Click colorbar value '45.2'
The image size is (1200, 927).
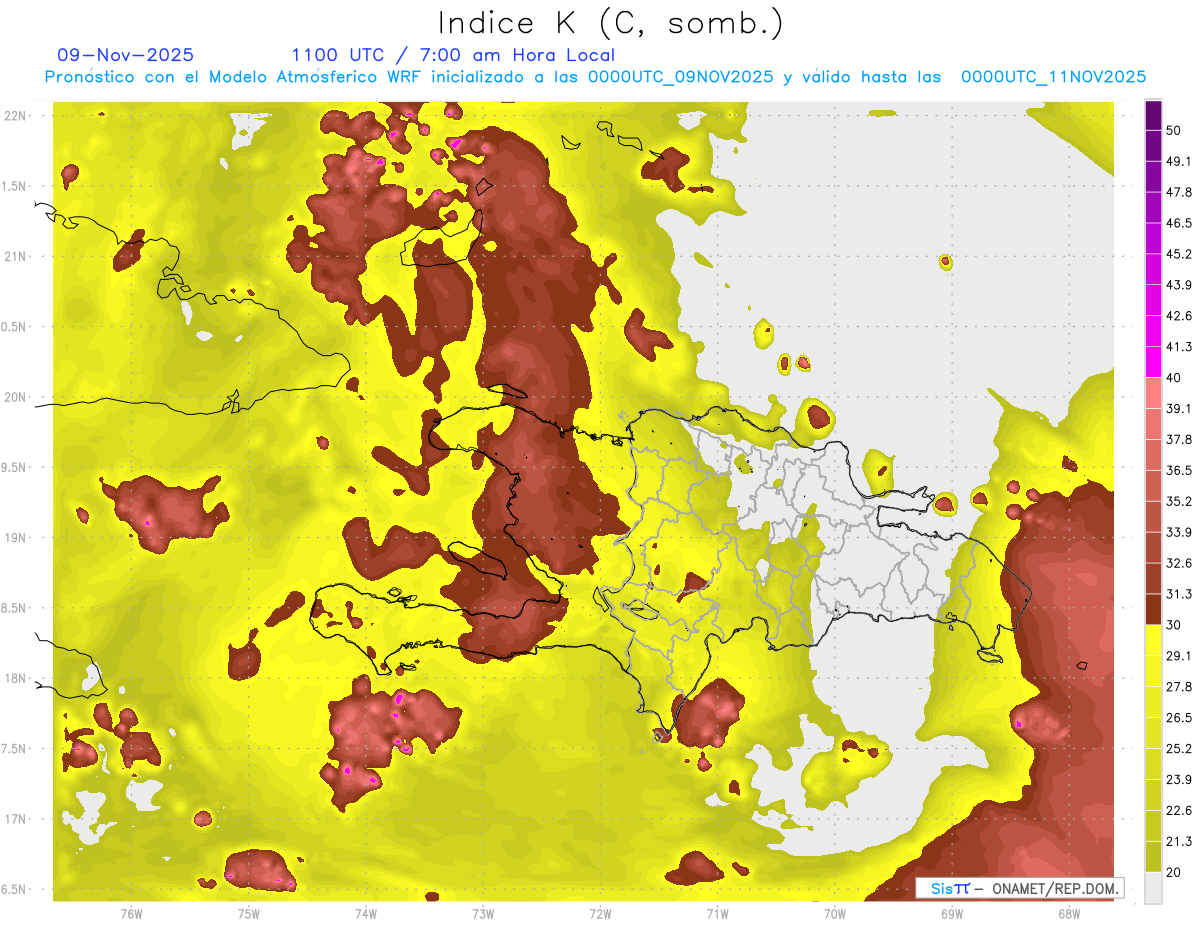pyautogui.click(x=1179, y=254)
